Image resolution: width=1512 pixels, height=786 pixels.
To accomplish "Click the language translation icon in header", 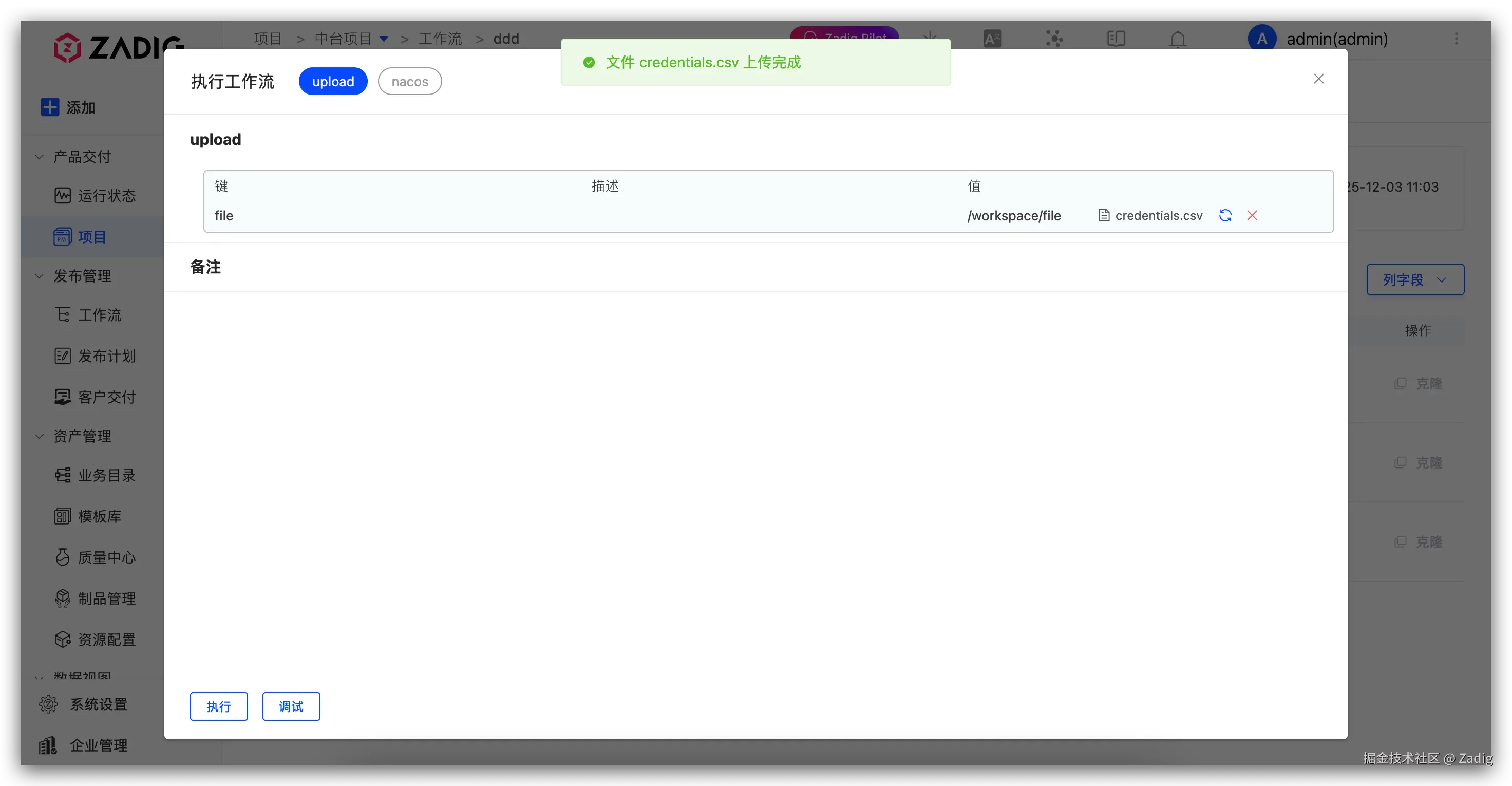I will [x=992, y=39].
